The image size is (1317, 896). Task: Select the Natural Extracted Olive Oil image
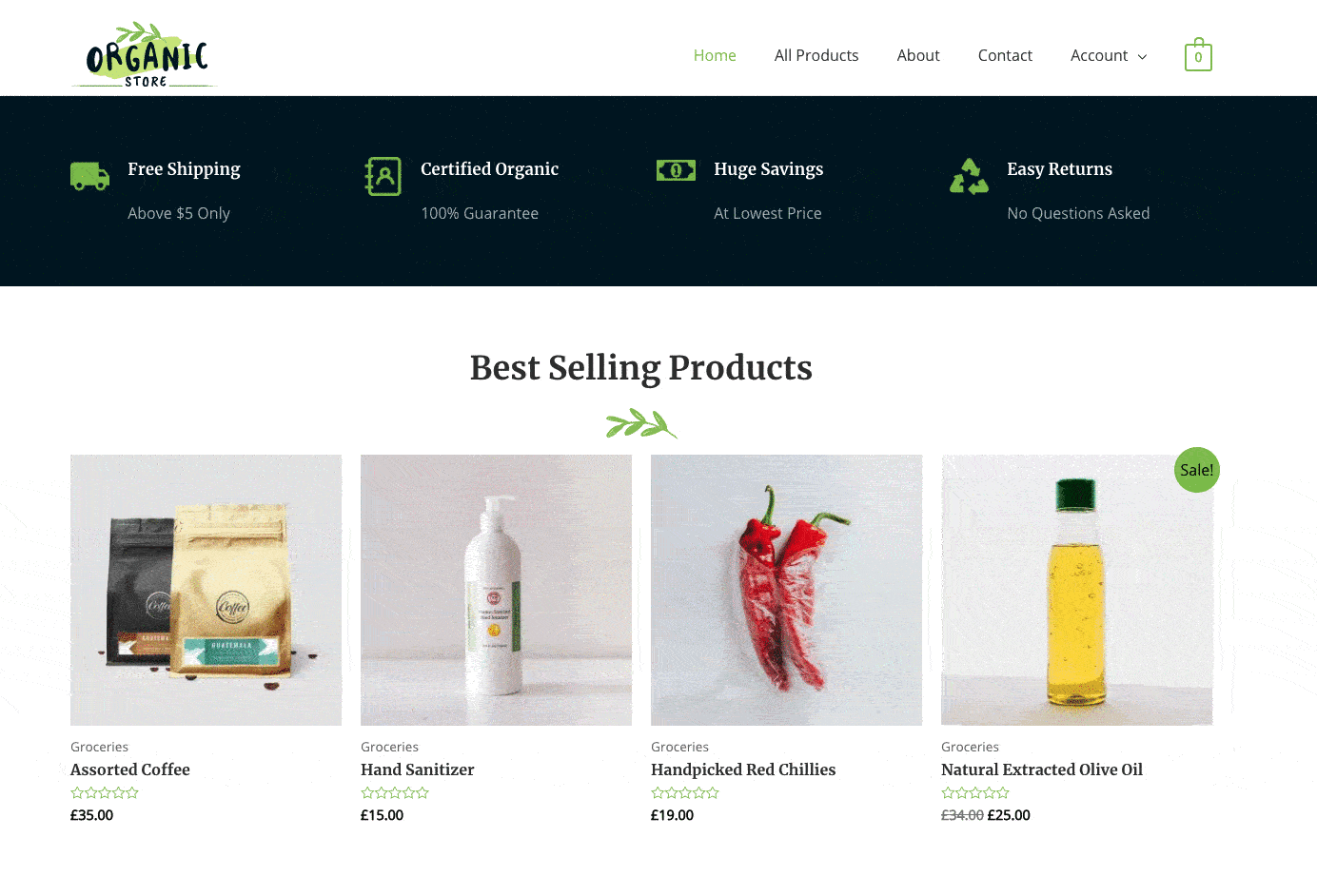(1077, 590)
